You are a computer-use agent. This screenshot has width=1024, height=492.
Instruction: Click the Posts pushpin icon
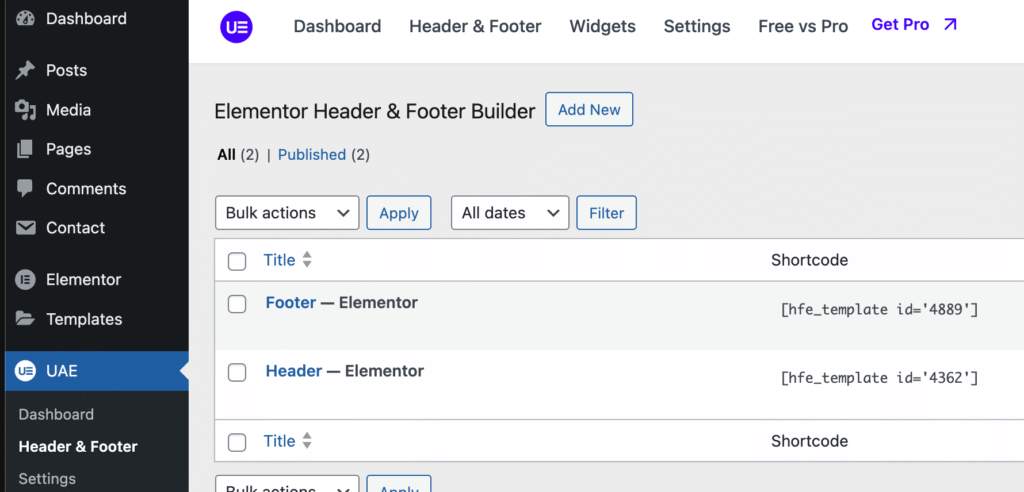pos(26,70)
